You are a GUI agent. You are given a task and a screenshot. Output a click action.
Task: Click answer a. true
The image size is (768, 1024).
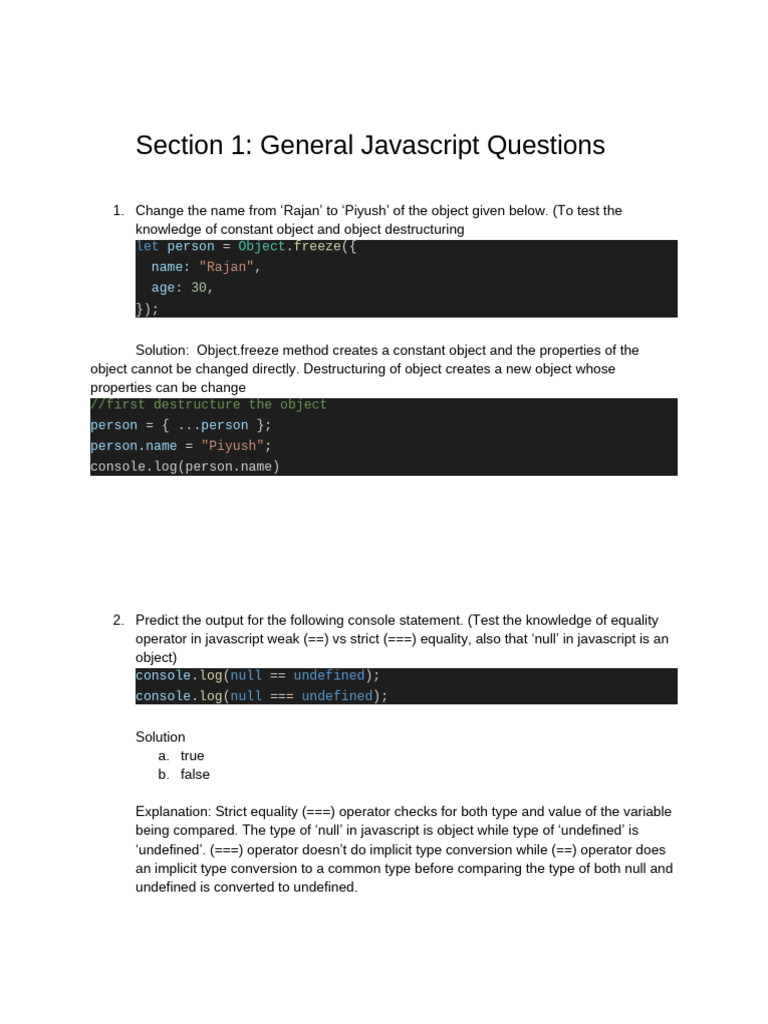(x=181, y=756)
